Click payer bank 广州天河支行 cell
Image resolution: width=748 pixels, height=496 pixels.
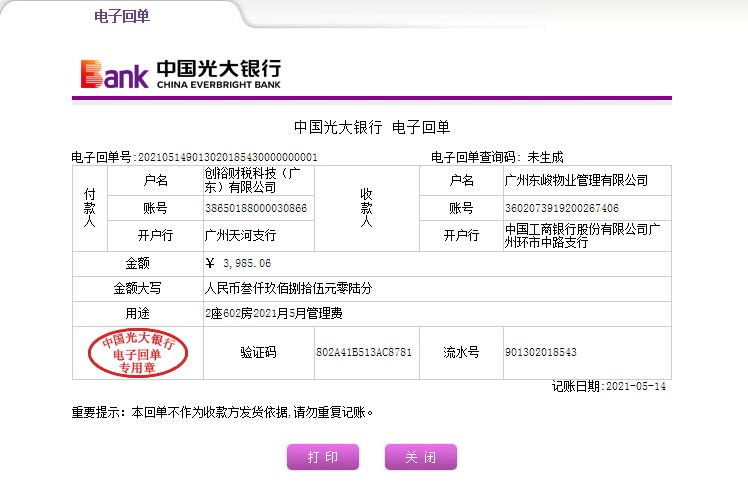[x=240, y=236]
